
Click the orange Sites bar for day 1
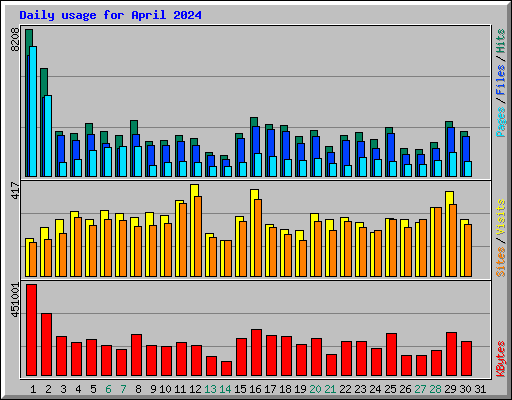(x=33, y=259)
